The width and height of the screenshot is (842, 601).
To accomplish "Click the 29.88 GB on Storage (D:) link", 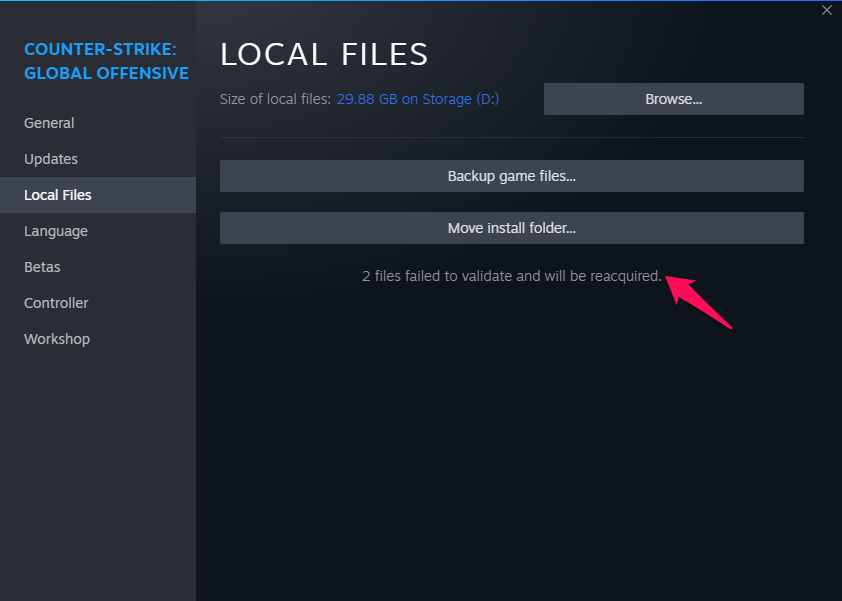I will (x=418, y=99).
